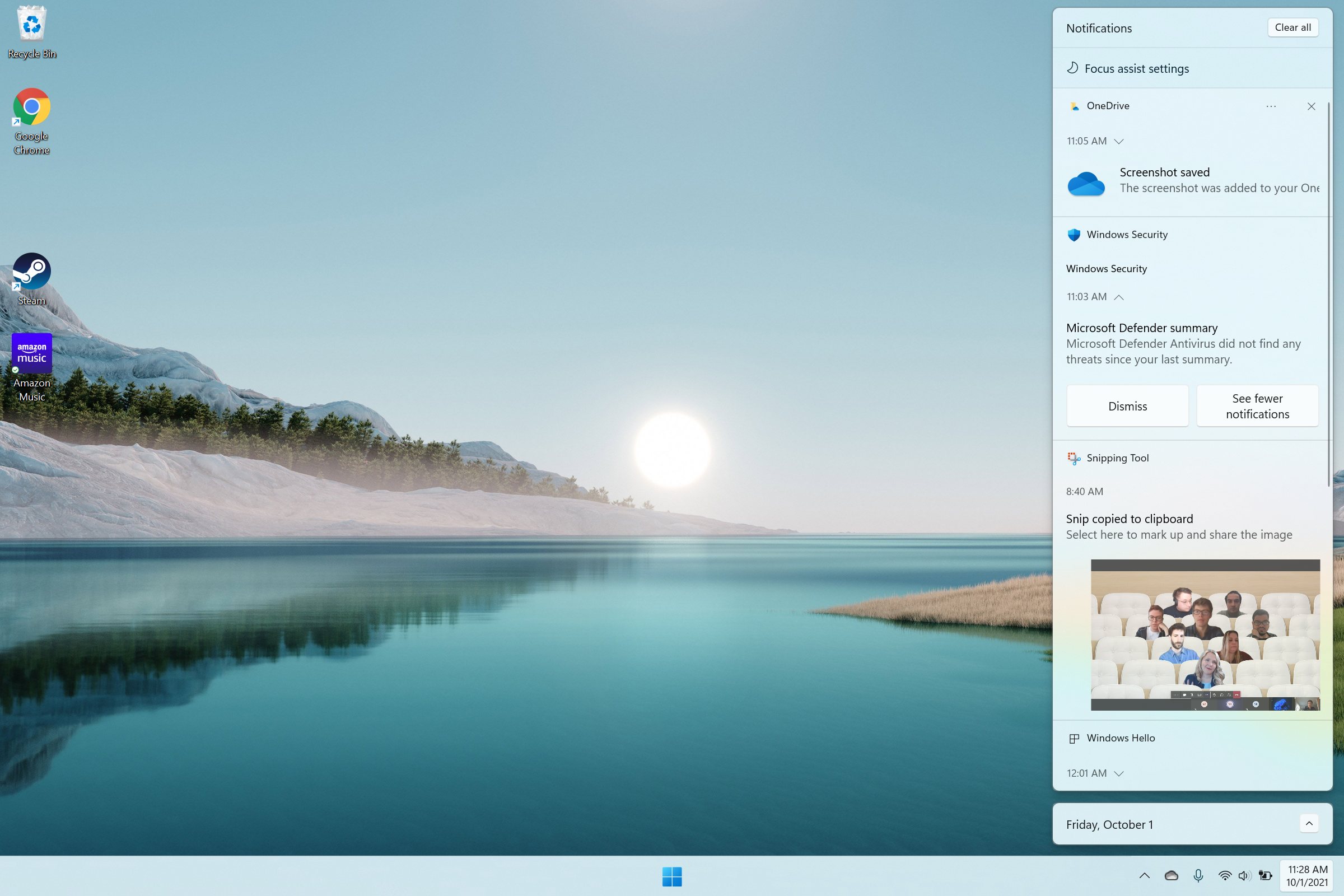Viewport: 1344px width, 896px height.
Task: Dismiss Microsoft Defender summary notification
Action: (x=1127, y=406)
